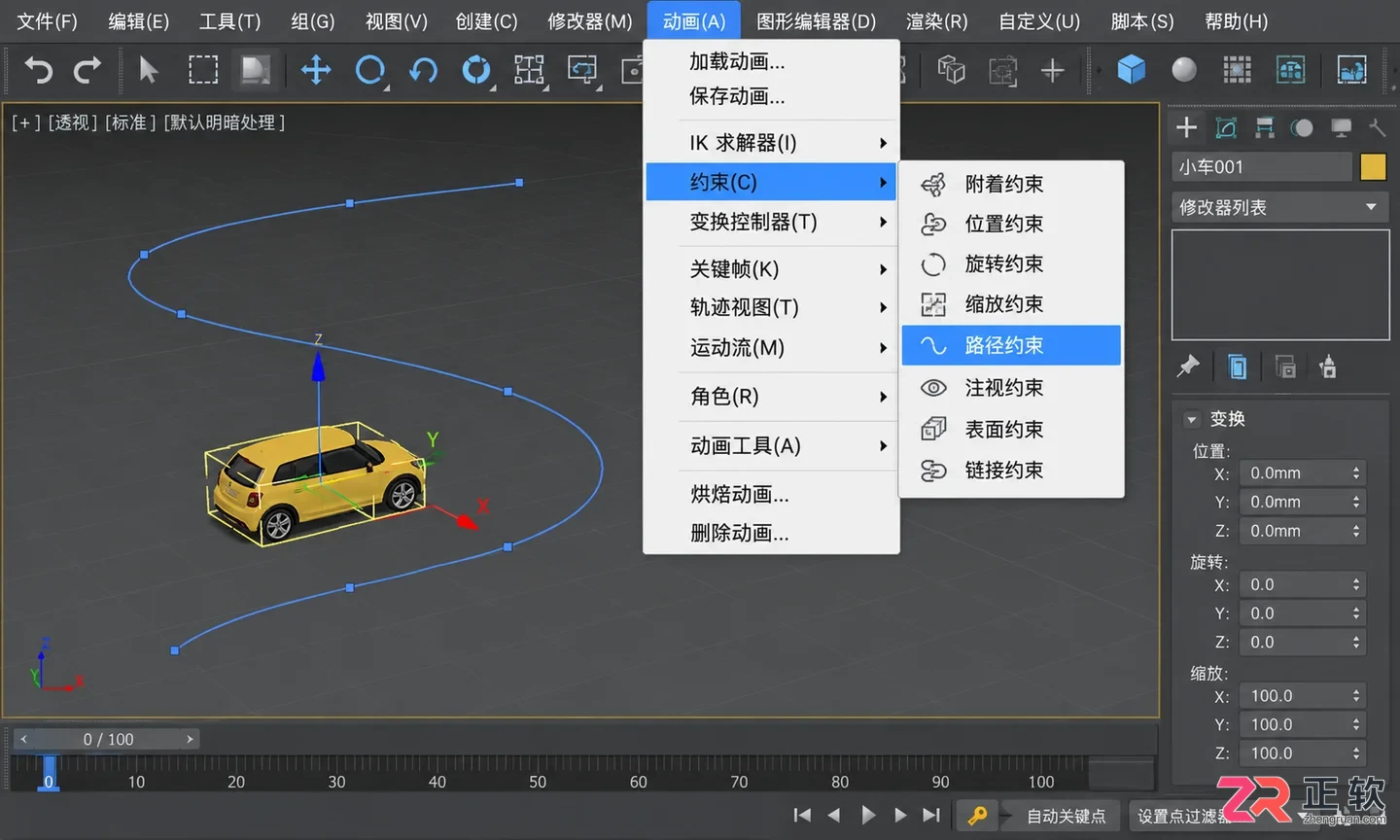Switch to the Motion panel icon
The height and width of the screenshot is (840, 1400).
(x=1303, y=127)
